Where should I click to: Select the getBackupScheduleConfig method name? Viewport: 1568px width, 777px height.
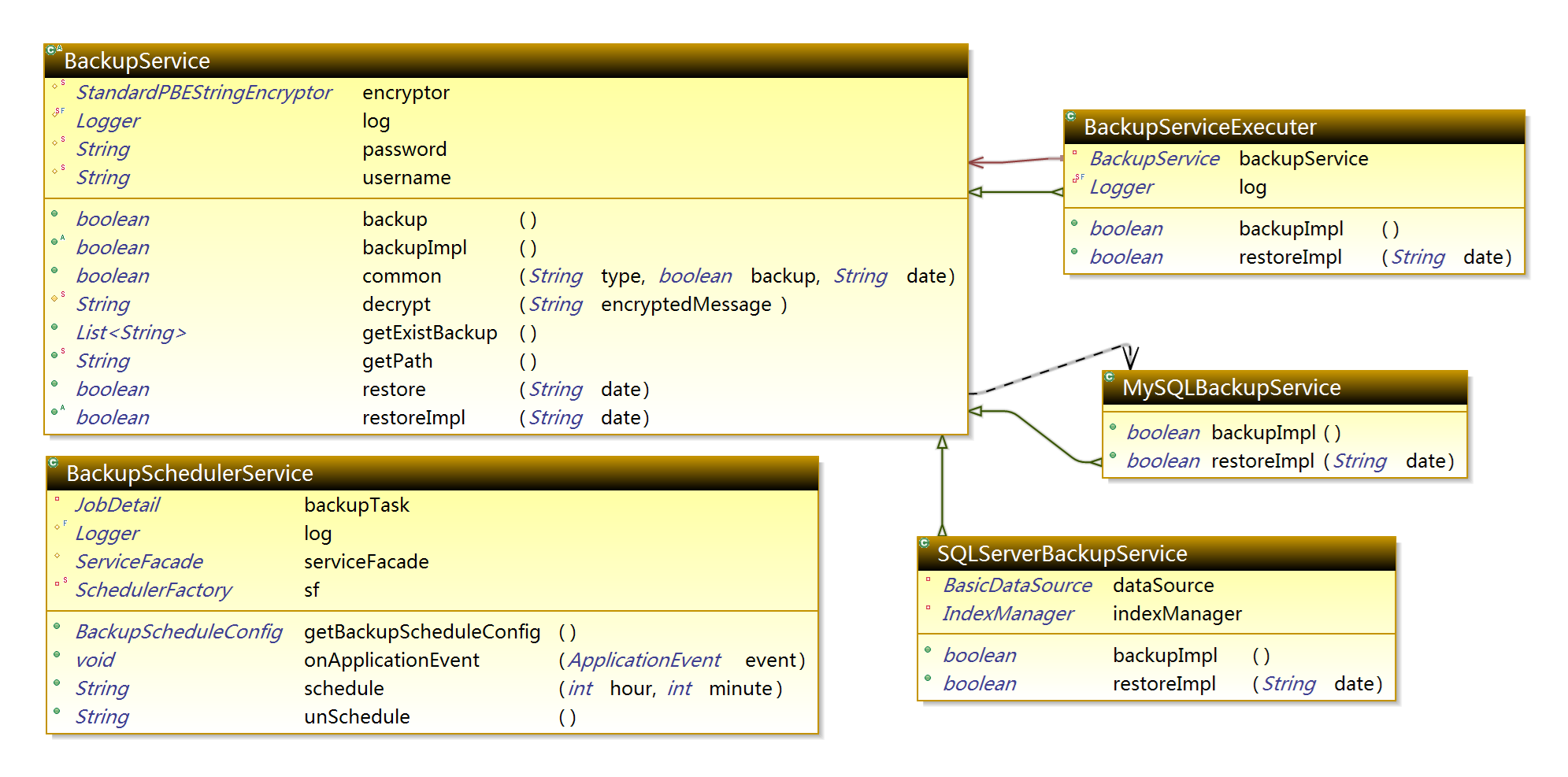(x=422, y=632)
